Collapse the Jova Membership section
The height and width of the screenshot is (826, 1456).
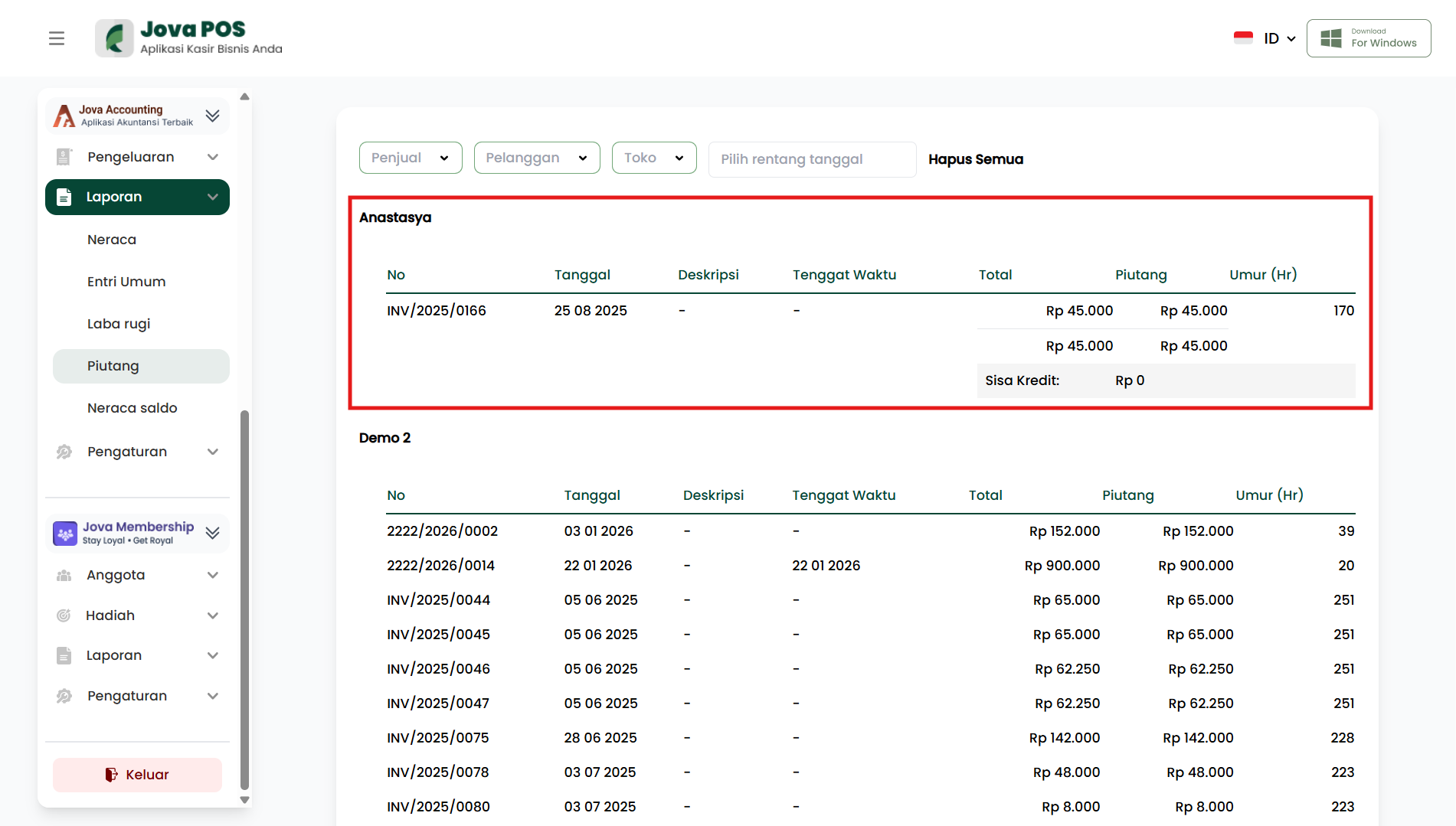[213, 533]
